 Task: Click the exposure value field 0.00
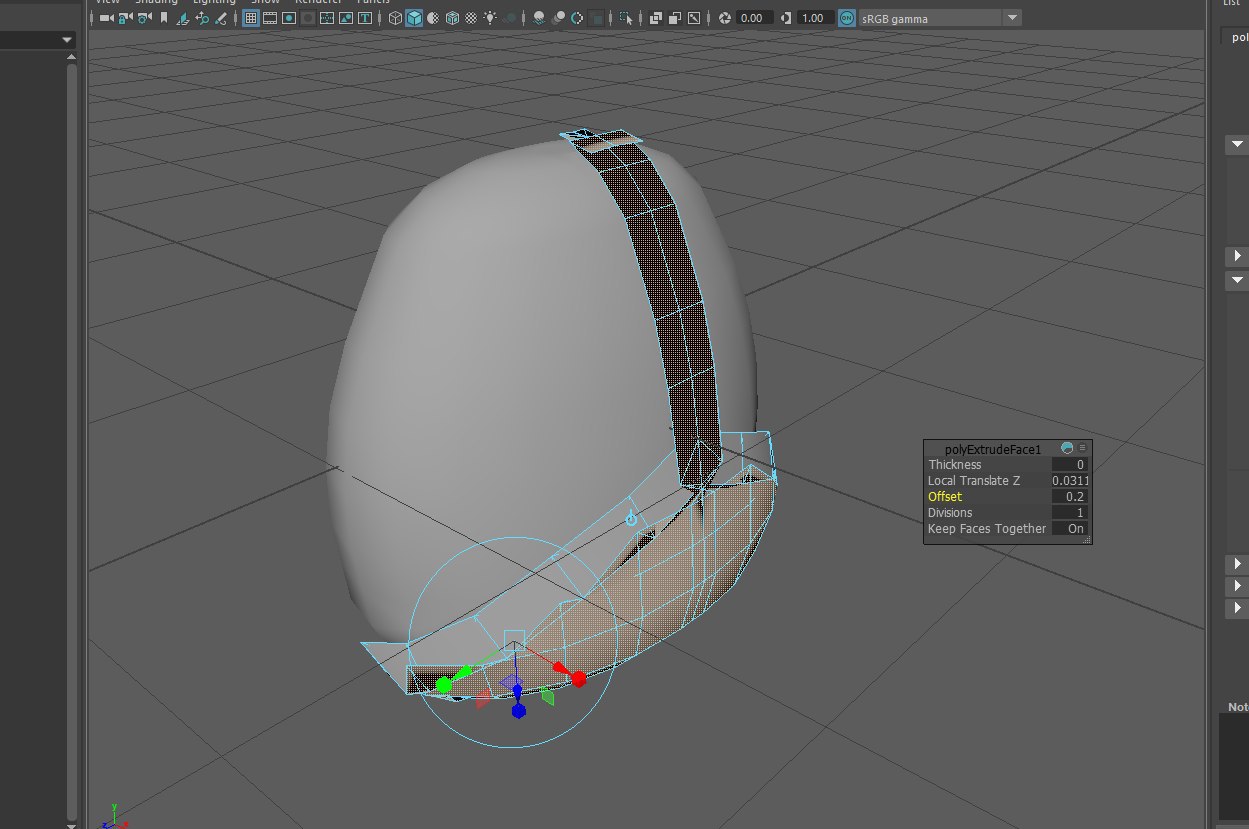pyautogui.click(x=754, y=18)
